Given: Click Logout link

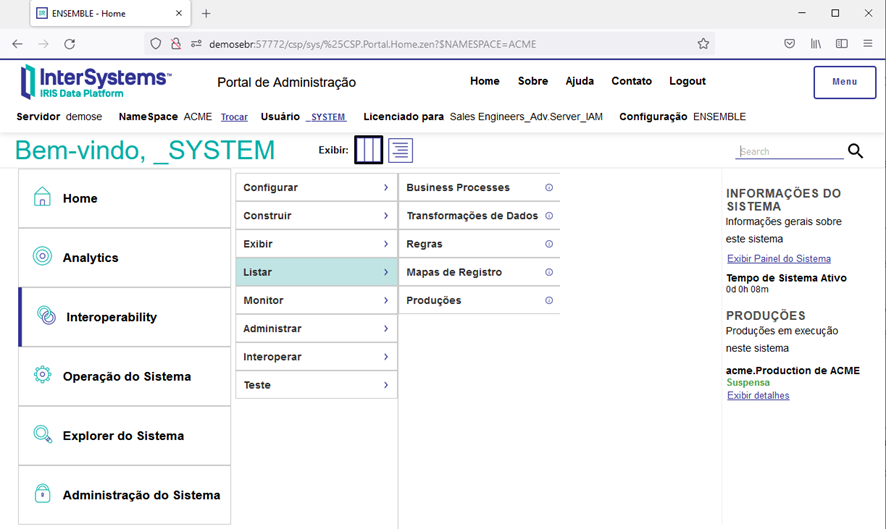Looking at the screenshot, I should 688,81.
